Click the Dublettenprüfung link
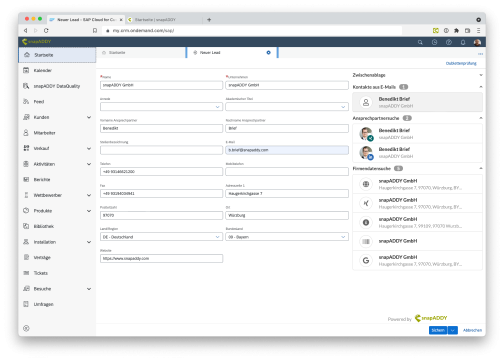 (x=461, y=63)
